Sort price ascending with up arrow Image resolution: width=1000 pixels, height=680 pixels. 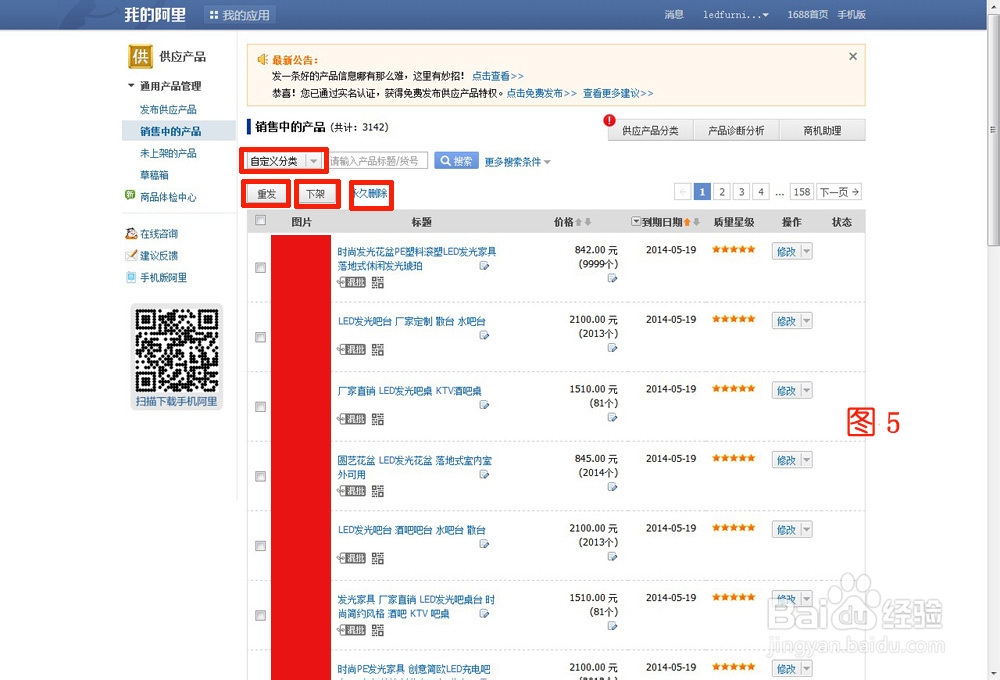click(x=578, y=222)
